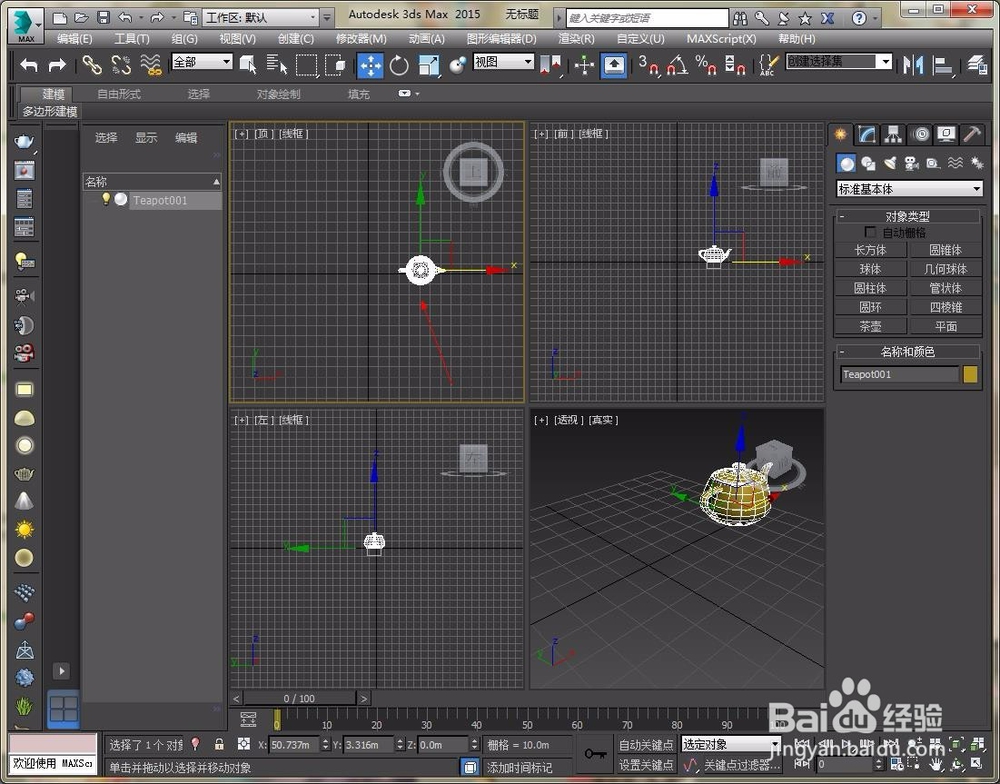1000x784 pixels.
Task: Click the Select by Name icon
Action: (277, 65)
